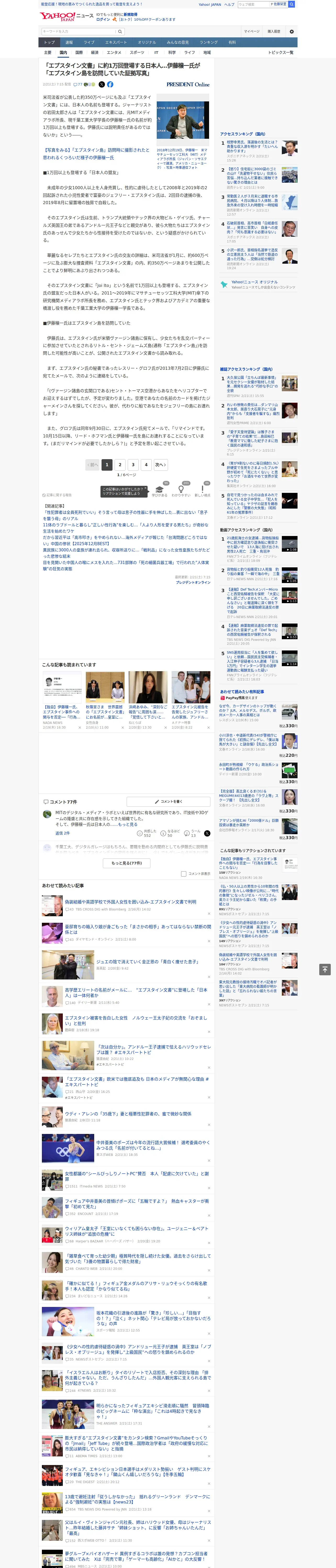Click the うーん reaction face
Image resolution: width=336 pixels, height=1568 pixels.
tap(187, 833)
